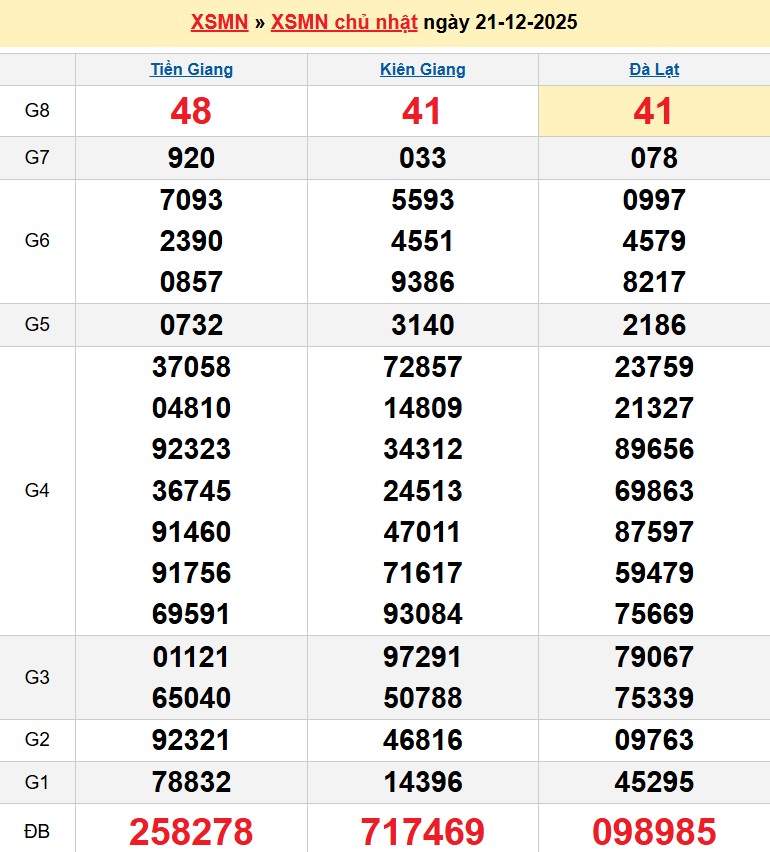This screenshot has width=770, height=852.
Task: Open the Kiên Giang province link
Action: [x=422, y=69]
